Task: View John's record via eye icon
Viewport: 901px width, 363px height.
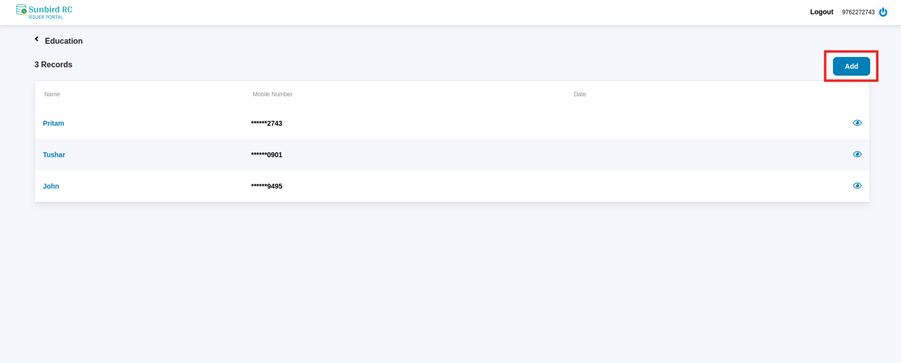Action: tap(857, 186)
